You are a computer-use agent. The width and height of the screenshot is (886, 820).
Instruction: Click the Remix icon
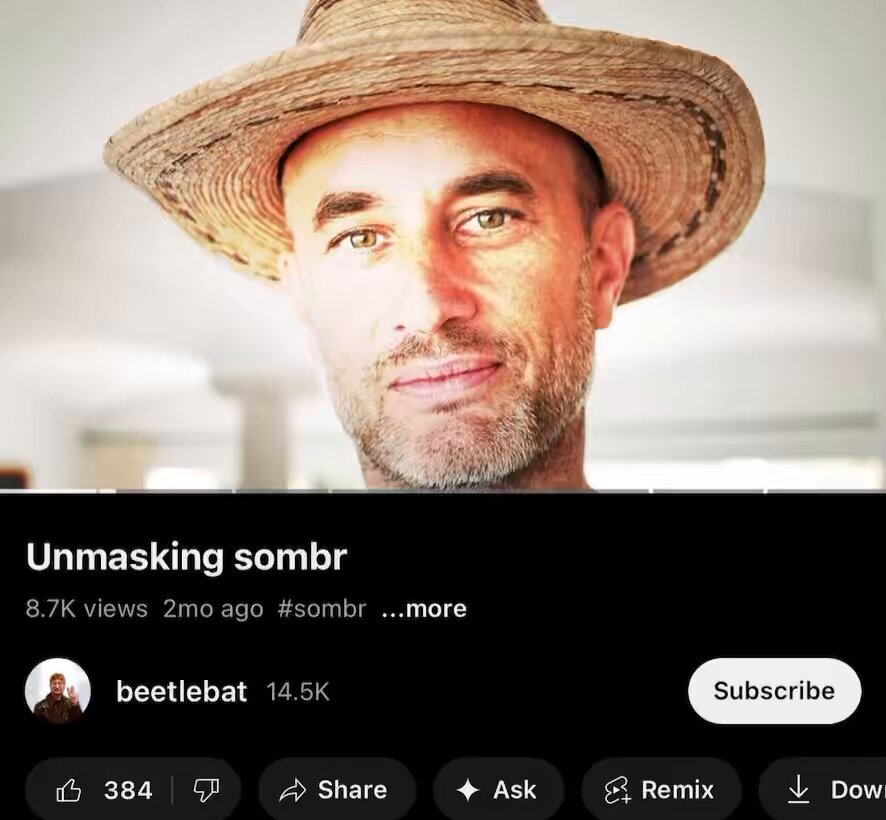617,790
